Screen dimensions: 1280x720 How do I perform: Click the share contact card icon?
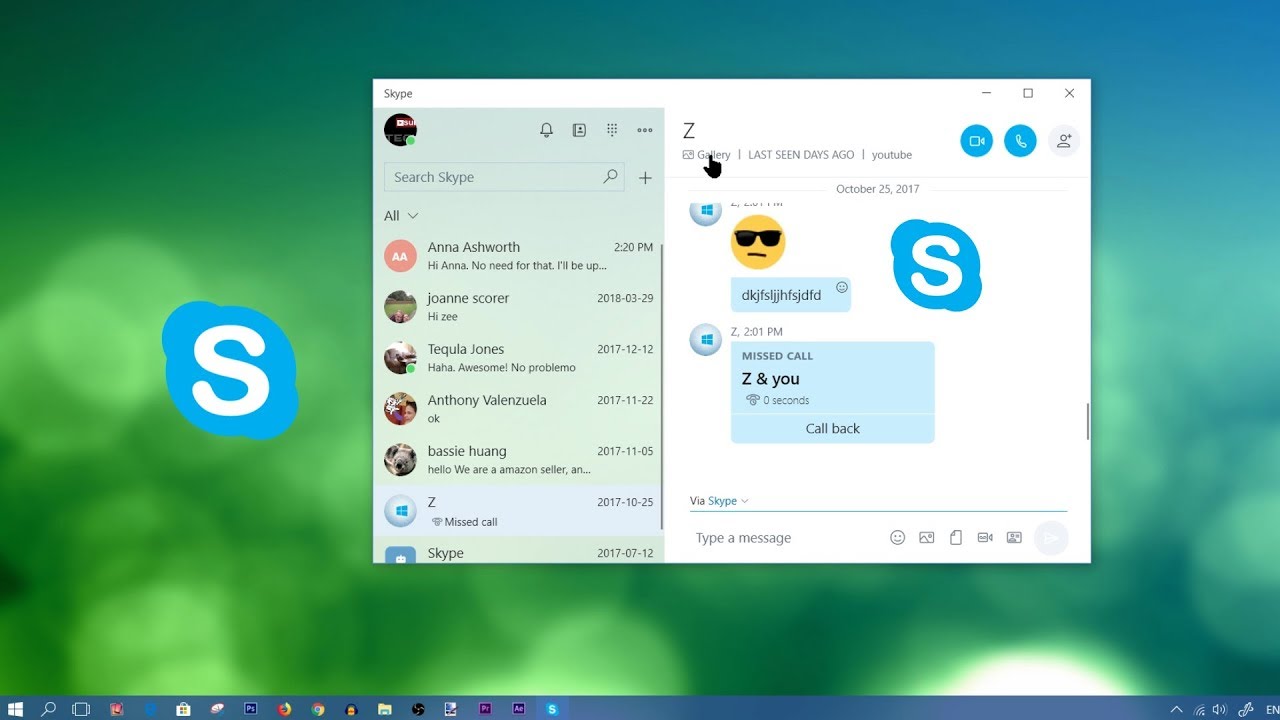coord(1014,538)
